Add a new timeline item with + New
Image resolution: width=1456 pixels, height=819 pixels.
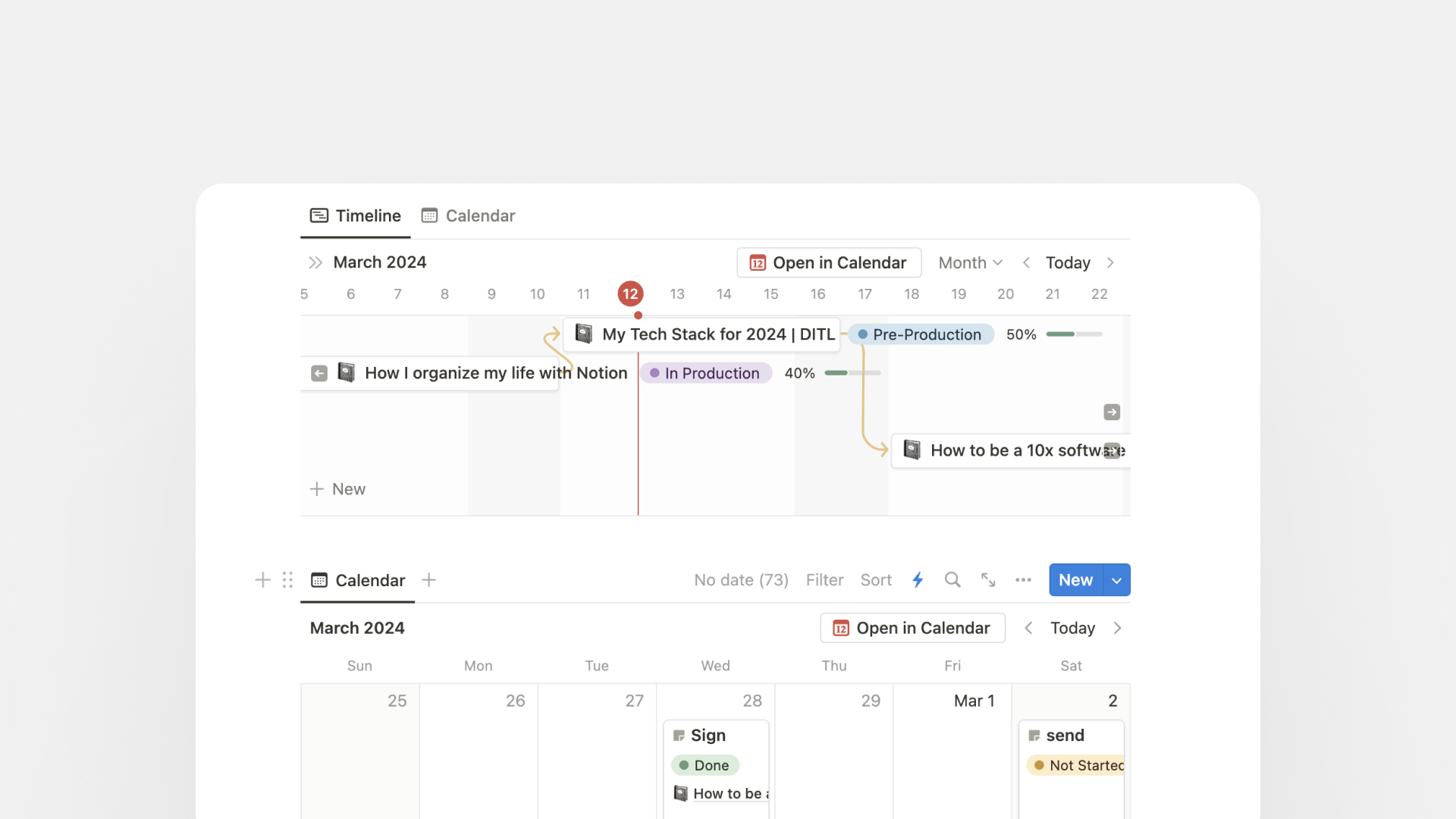pos(337,489)
